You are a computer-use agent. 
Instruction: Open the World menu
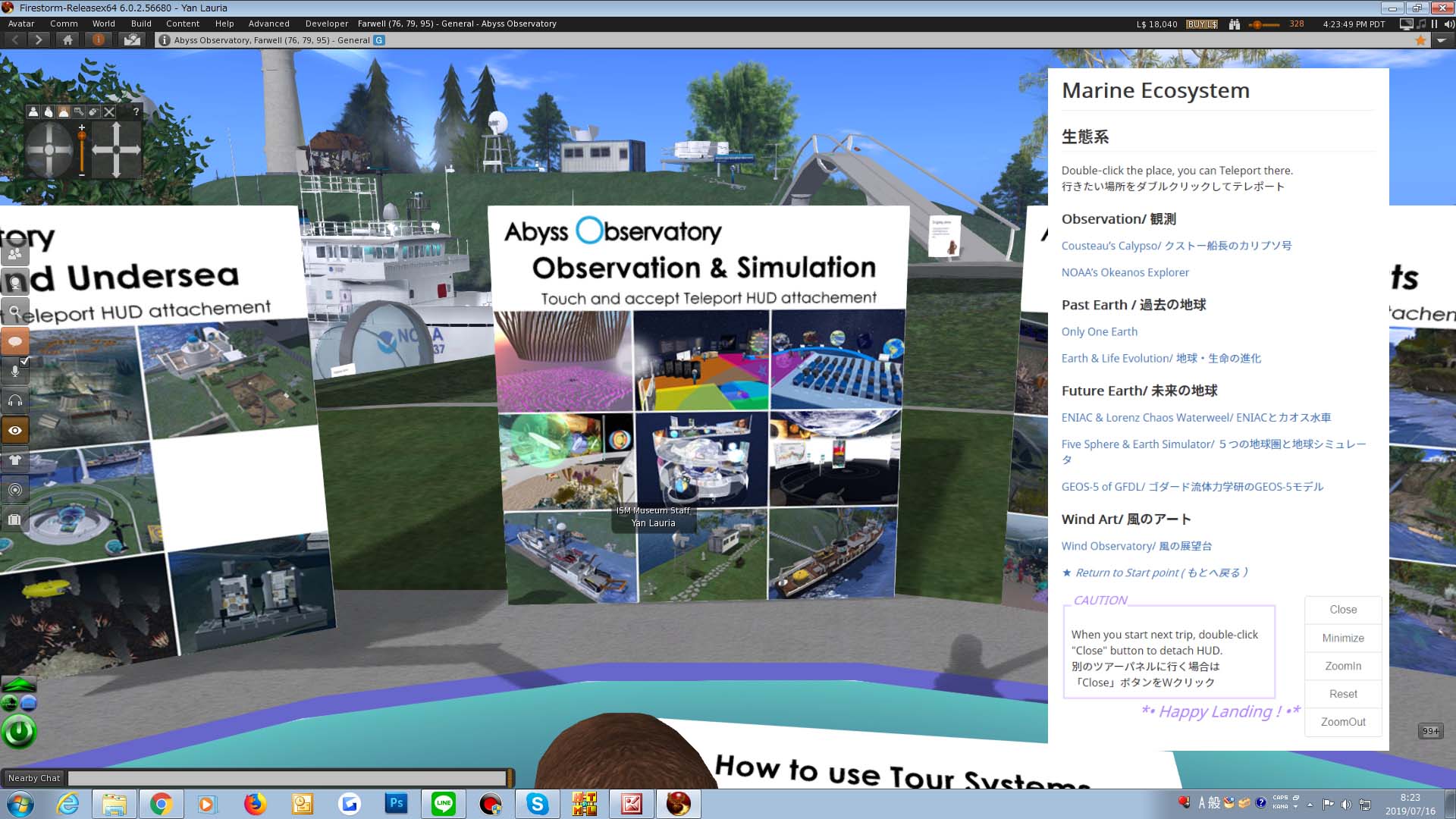104,24
